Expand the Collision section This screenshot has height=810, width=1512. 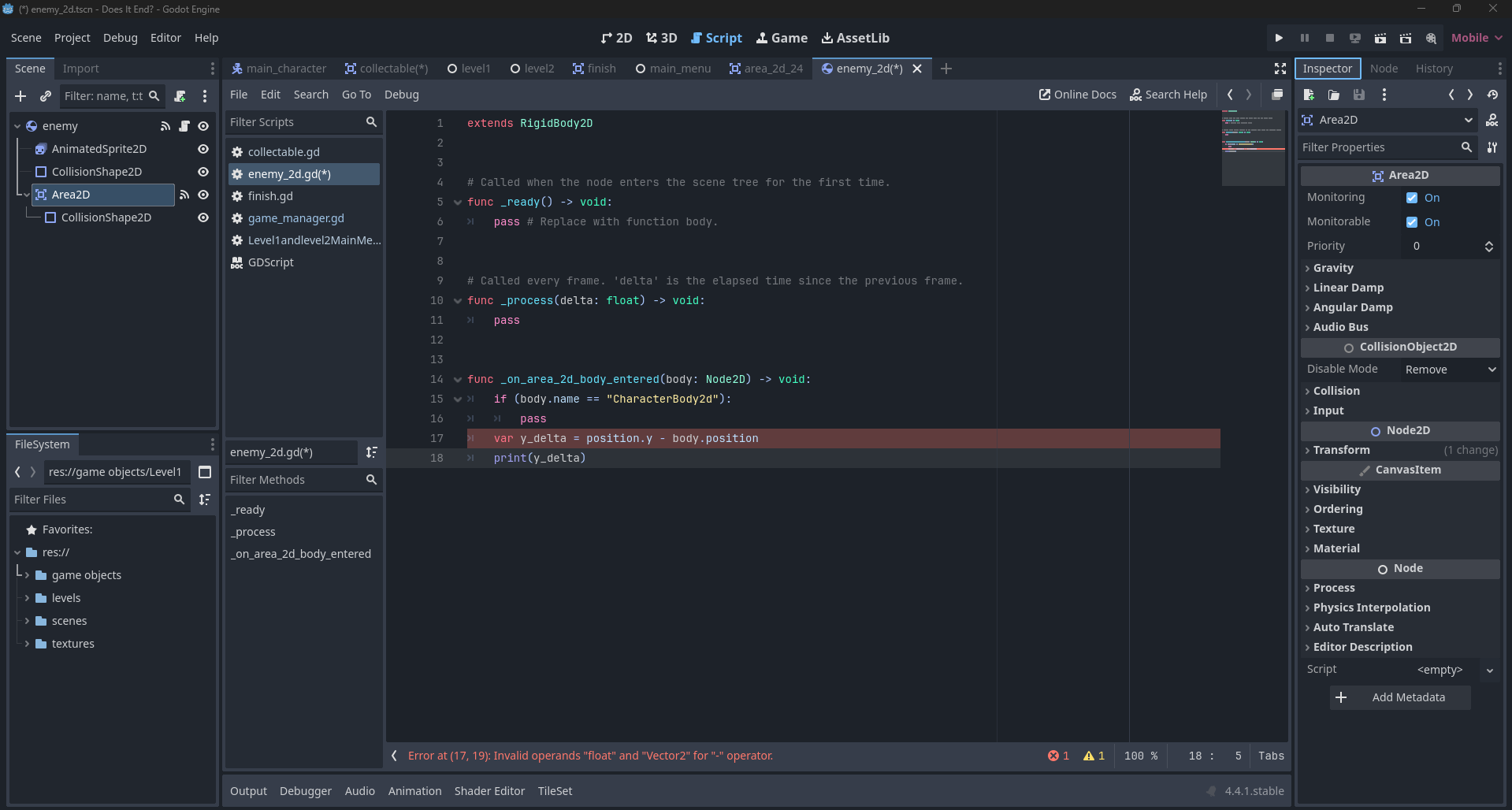point(1336,391)
